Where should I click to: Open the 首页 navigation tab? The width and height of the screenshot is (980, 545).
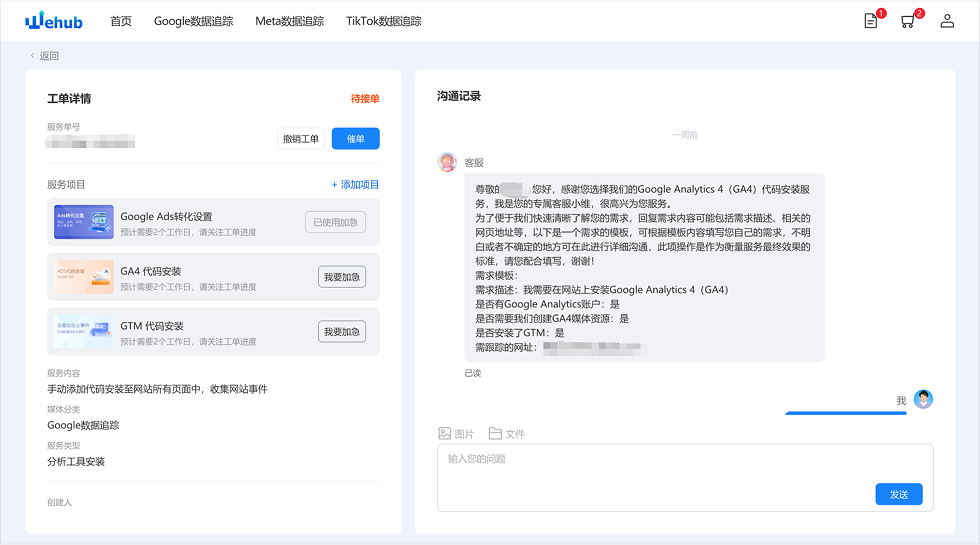pos(120,21)
